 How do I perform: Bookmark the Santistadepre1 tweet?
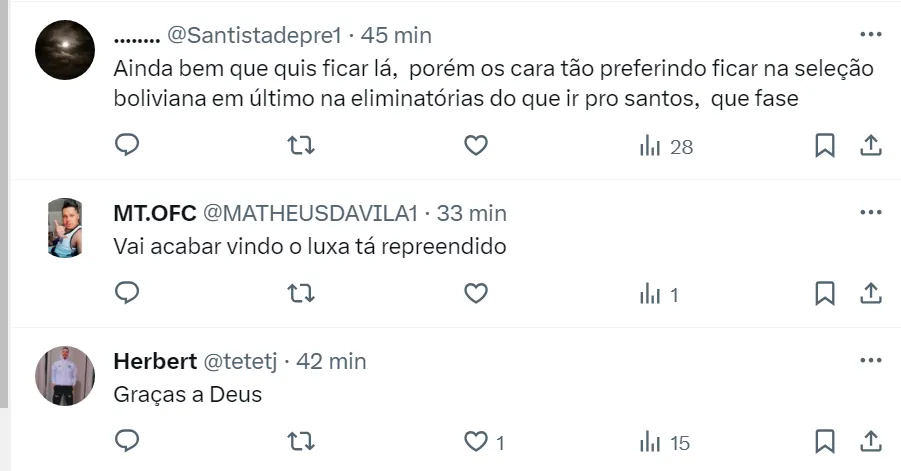825,146
